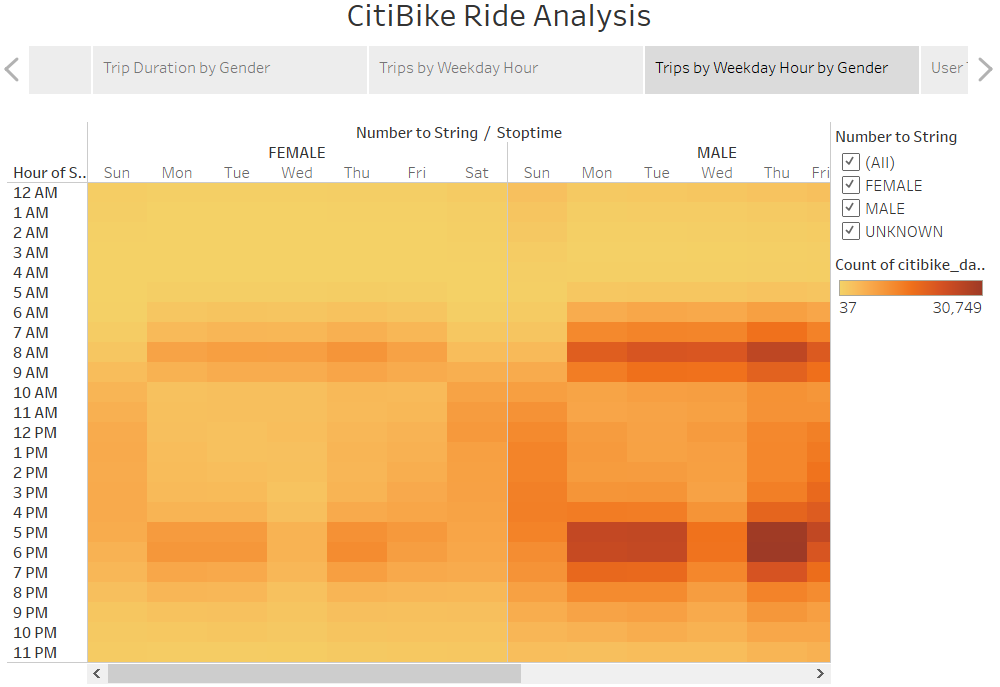
Task: Click the Number to String filter title
Action: point(896,137)
